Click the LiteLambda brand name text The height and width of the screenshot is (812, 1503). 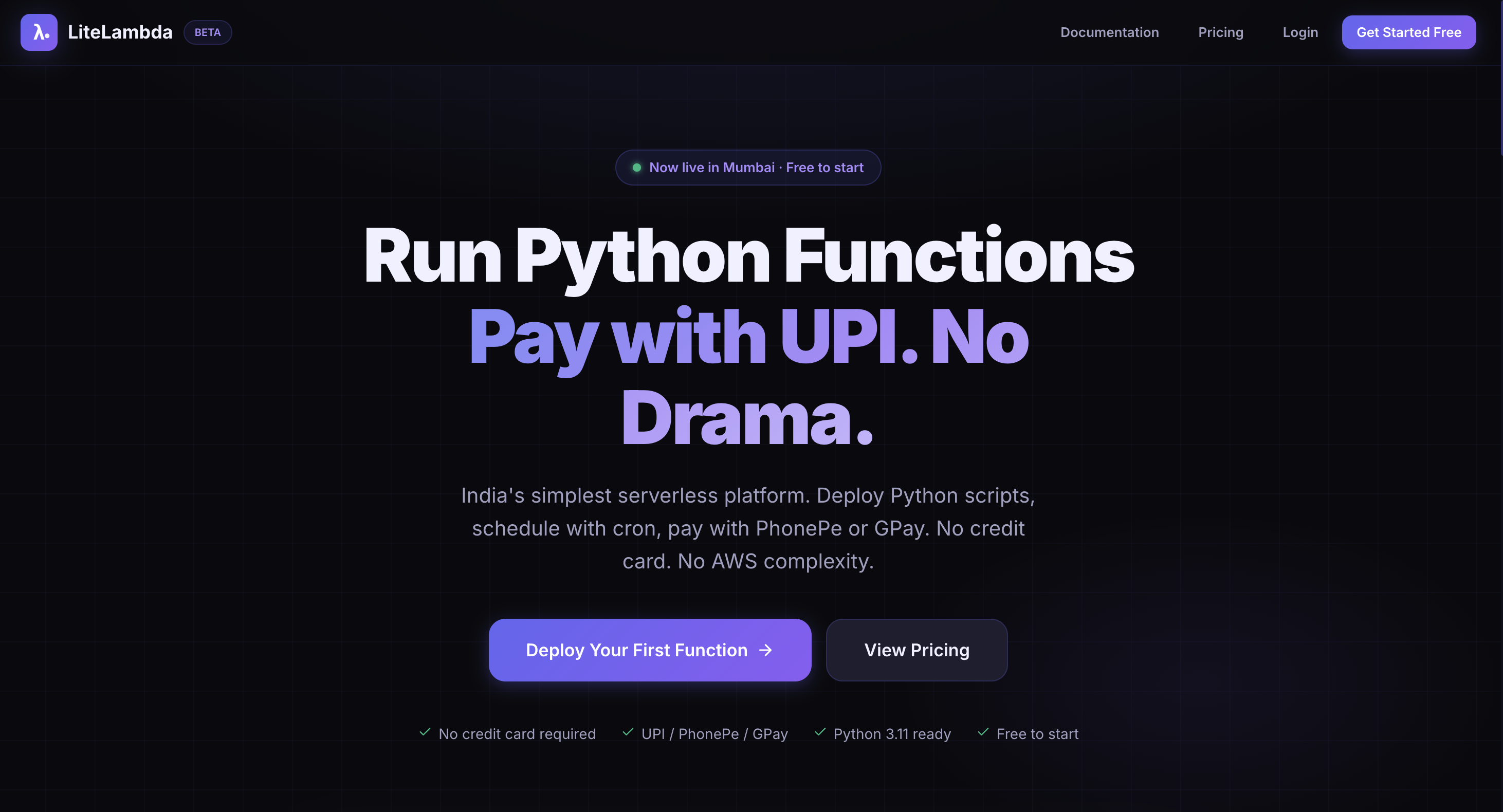click(120, 32)
